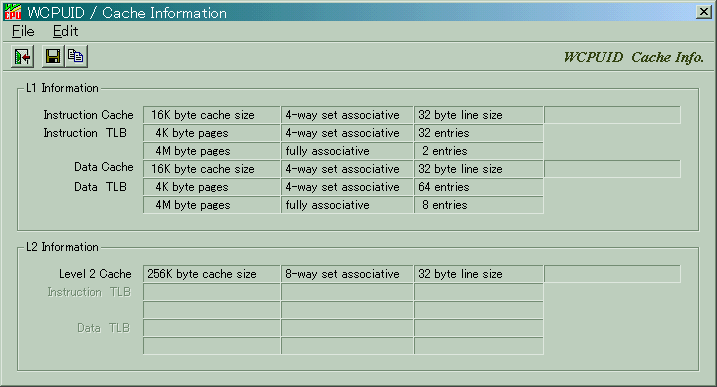The image size is (717, 387).
Task: Click the empty field beside Level 2 line size
Action: (612, 274)
